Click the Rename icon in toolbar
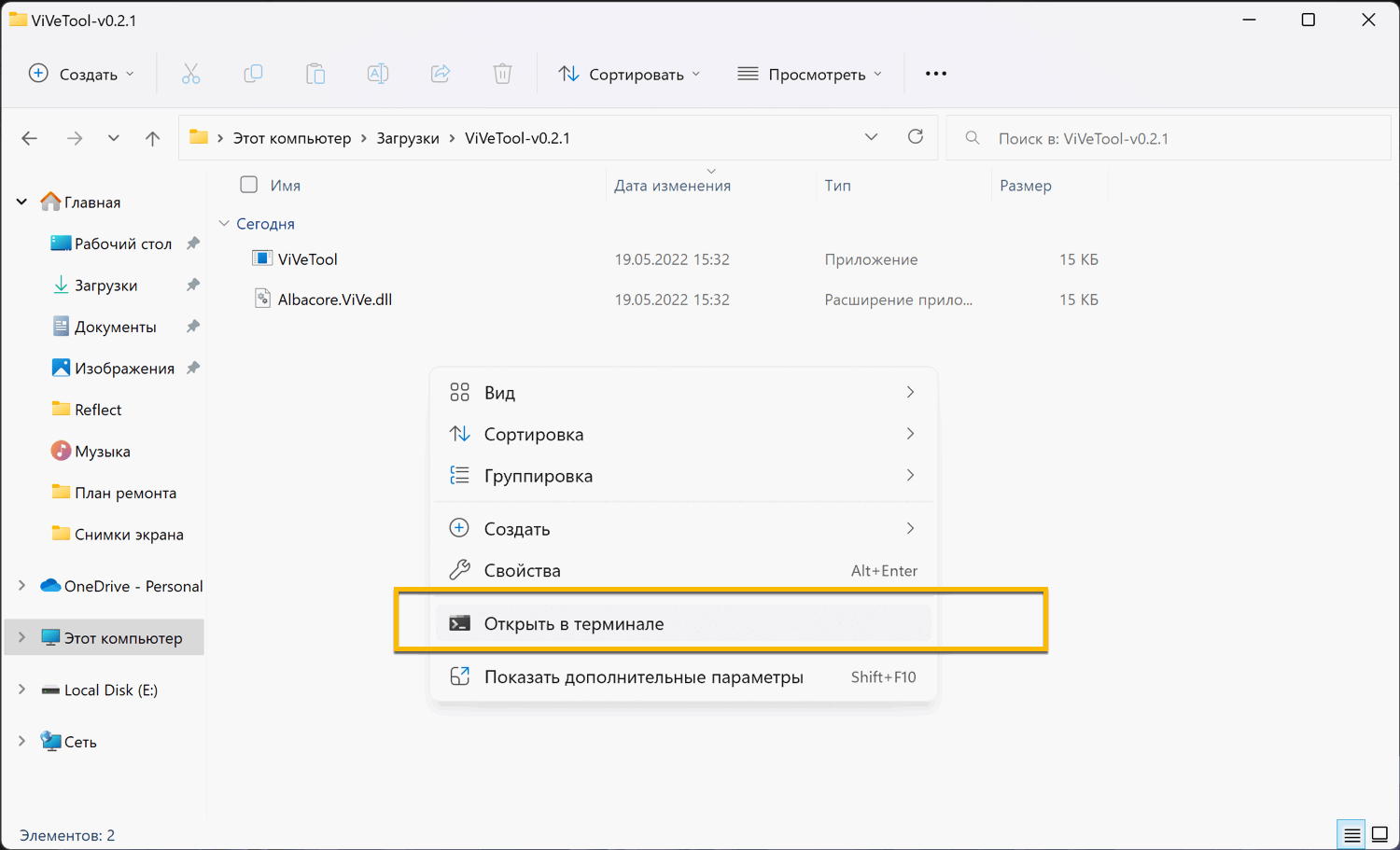The height and width of the screenshot is (850, 1400). [378, 74]
